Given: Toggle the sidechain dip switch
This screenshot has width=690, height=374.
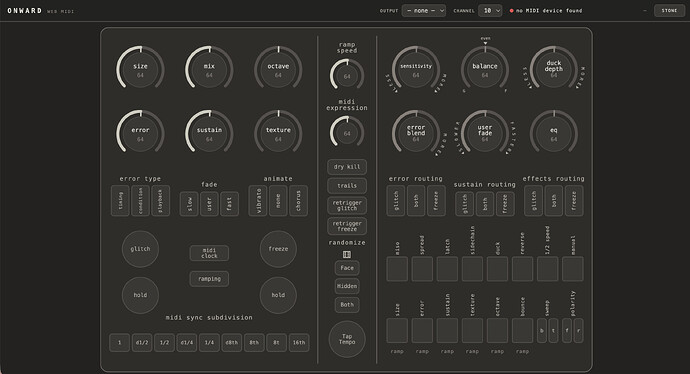Looking at the screenshot, I should coord(472,269).
